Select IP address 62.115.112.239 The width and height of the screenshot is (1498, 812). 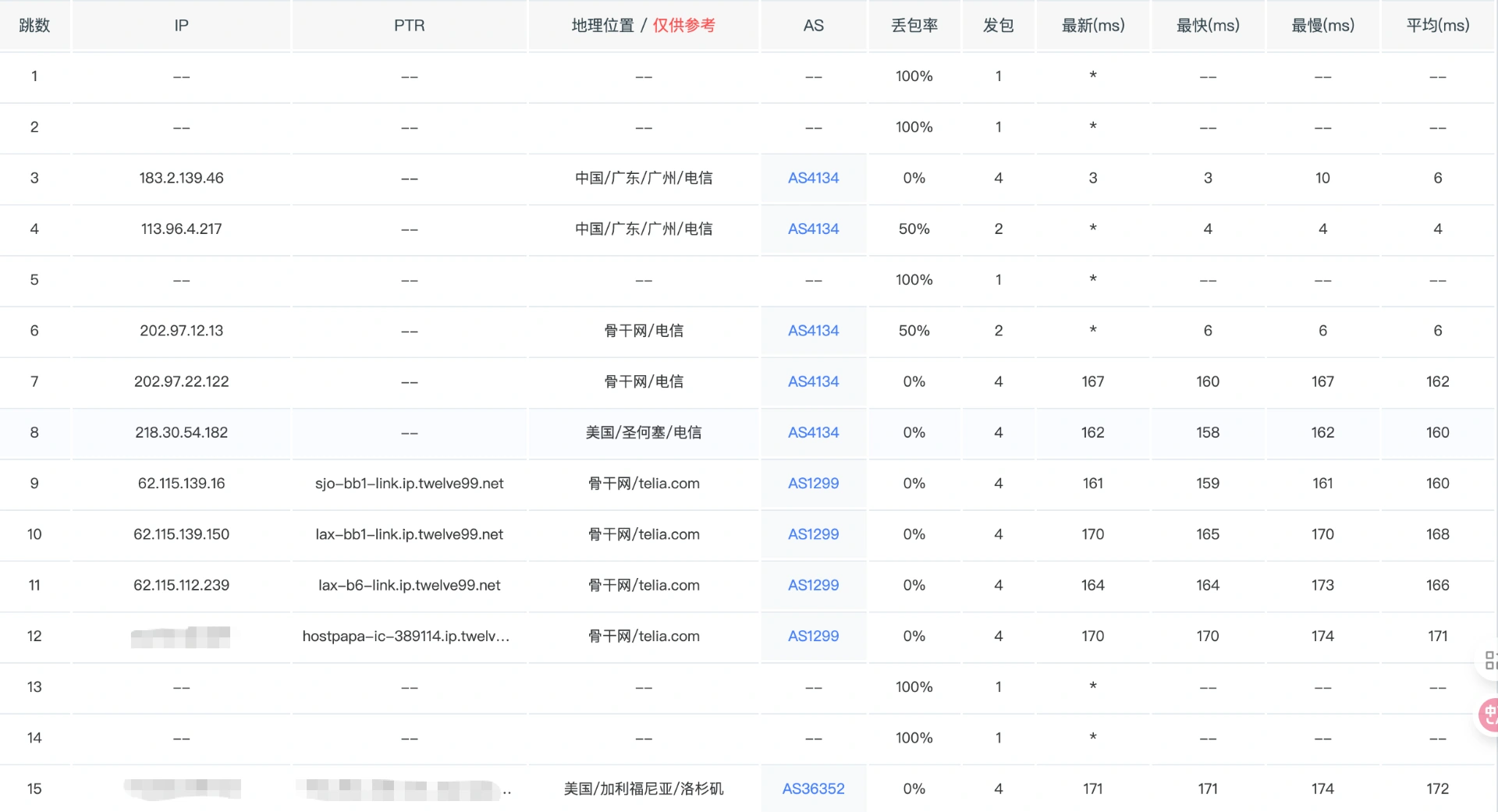coord(181,585)
